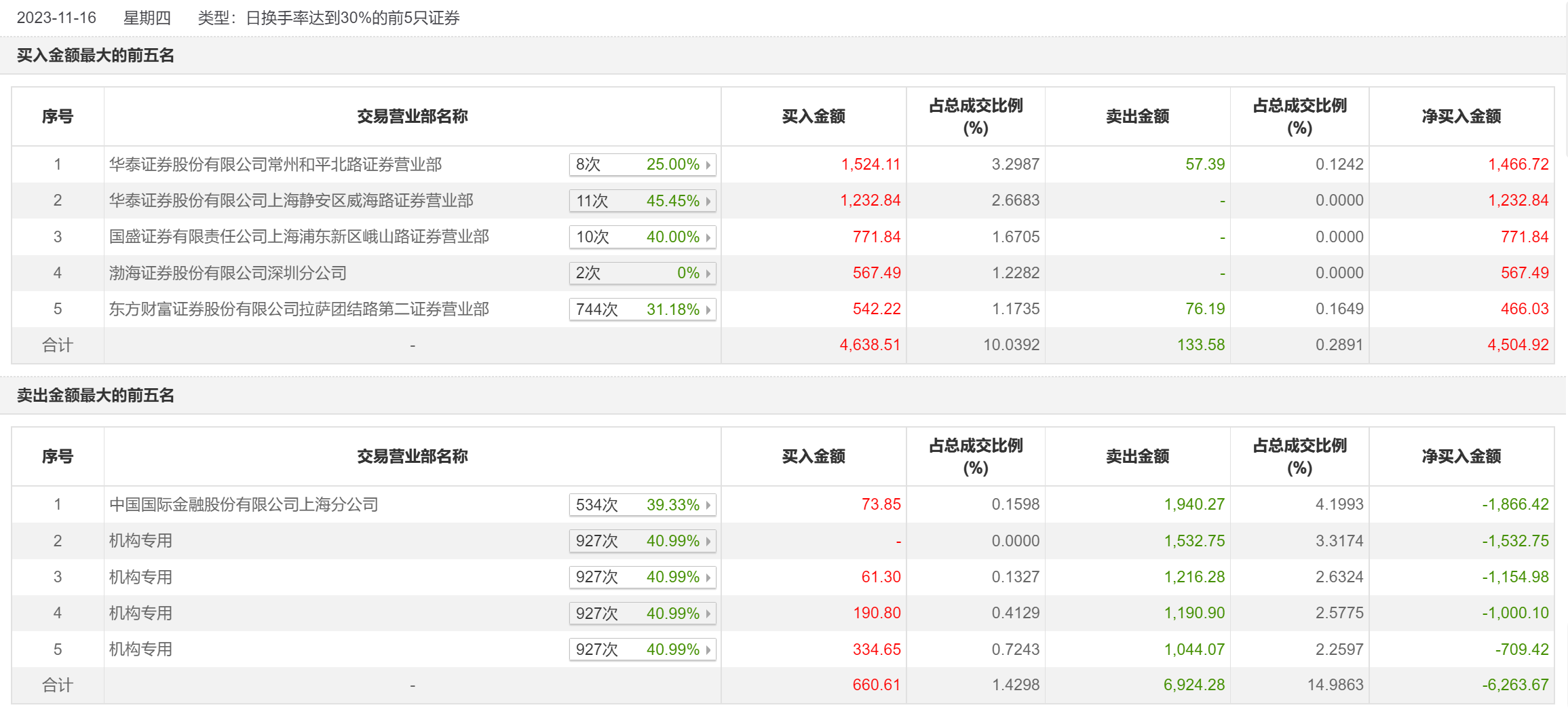Click arrow icon in sell-table row 5 927次 box
Image resolution: width=1568 pixels, height=716 pixels.
pos(708,650)
